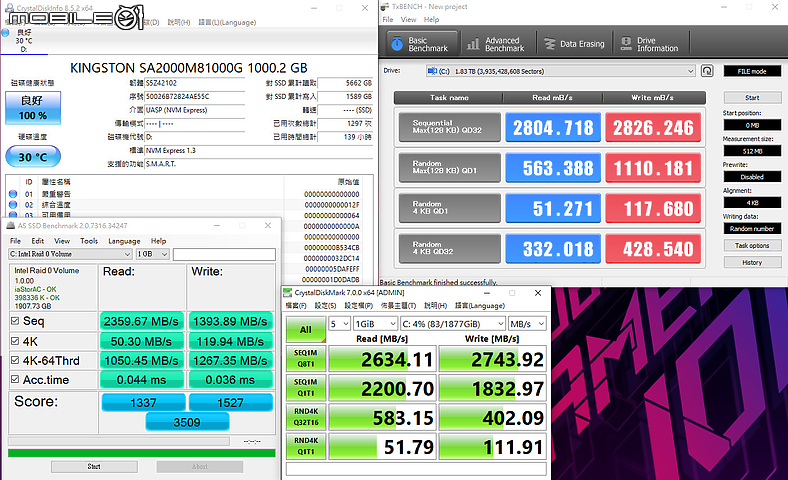Open CrystalDiskMark 設定(S) menu
This screenshot has width=788, height=480.
[325, 306]
